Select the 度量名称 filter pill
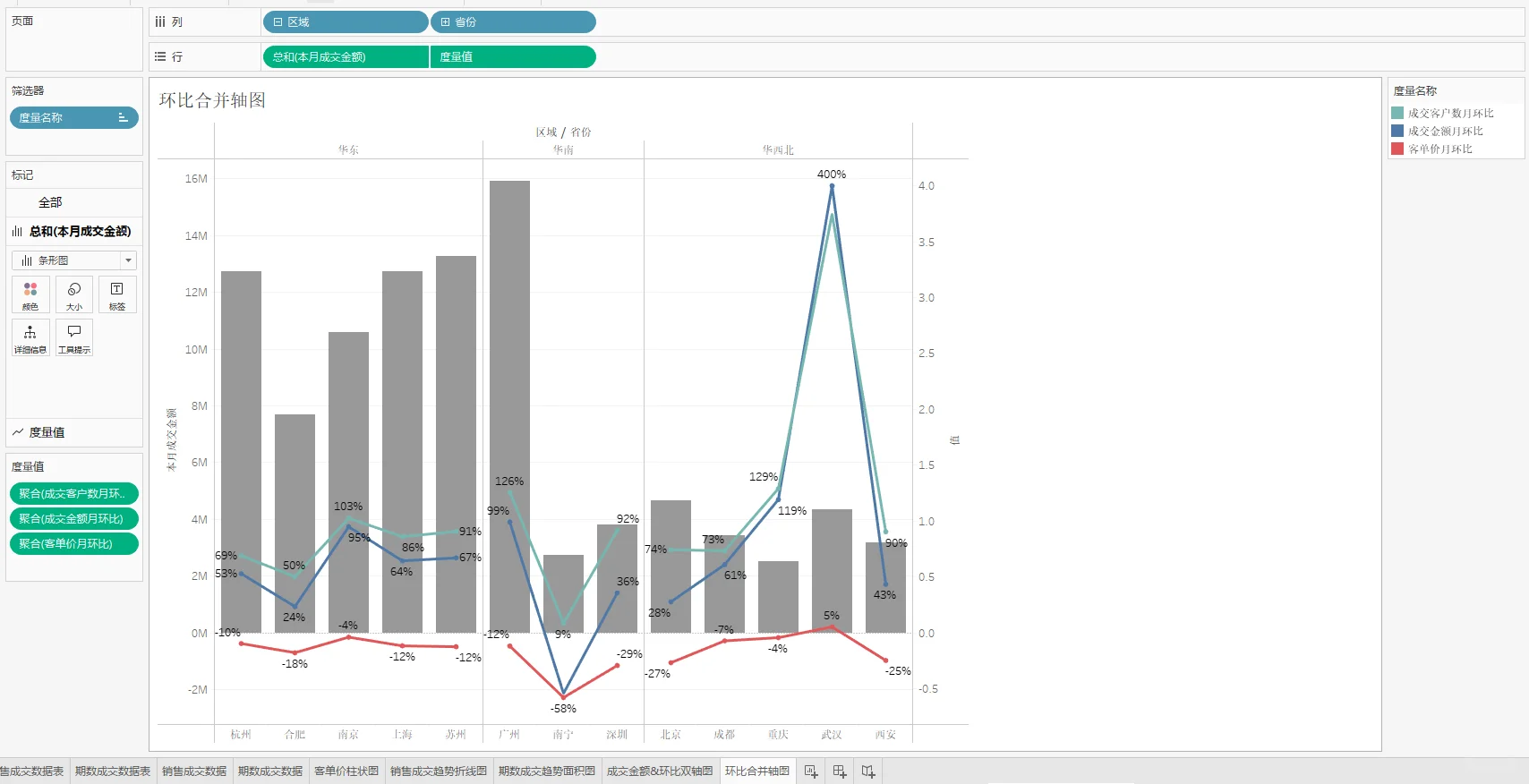The width and height of the screenshot is (1529, 784). tap(74, 118)
